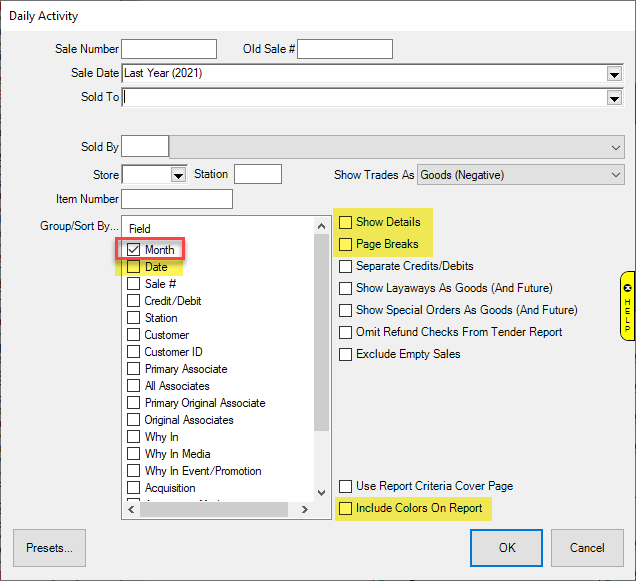Enable the Show Details checkbox
The height and width of the screenshot is (581, 636).
coord(346,222)
